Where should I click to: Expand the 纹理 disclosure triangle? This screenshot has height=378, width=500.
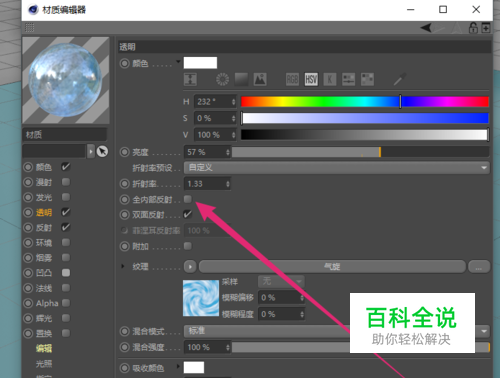coord(123,266)
